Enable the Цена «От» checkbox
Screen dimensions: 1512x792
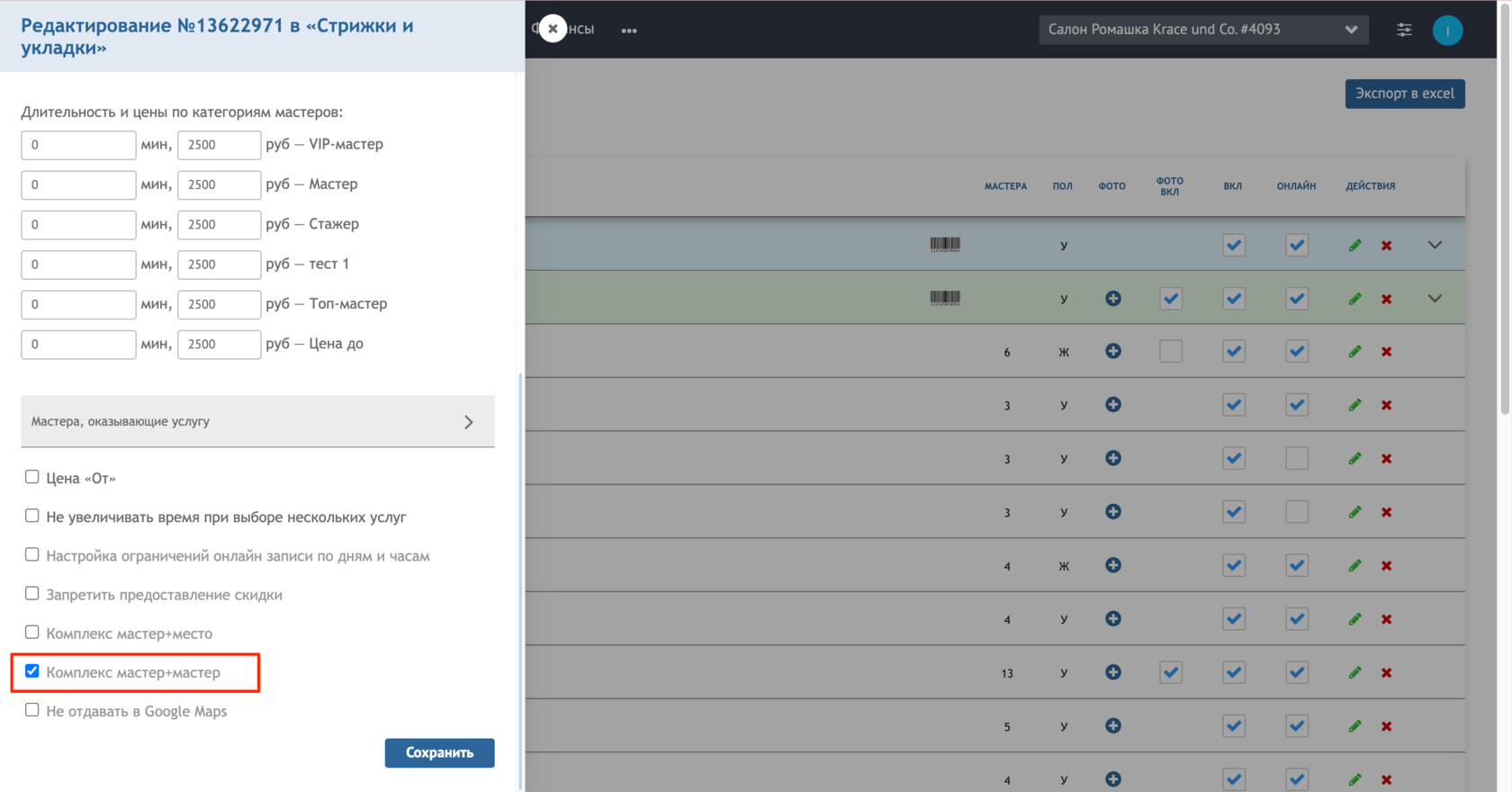32,477
